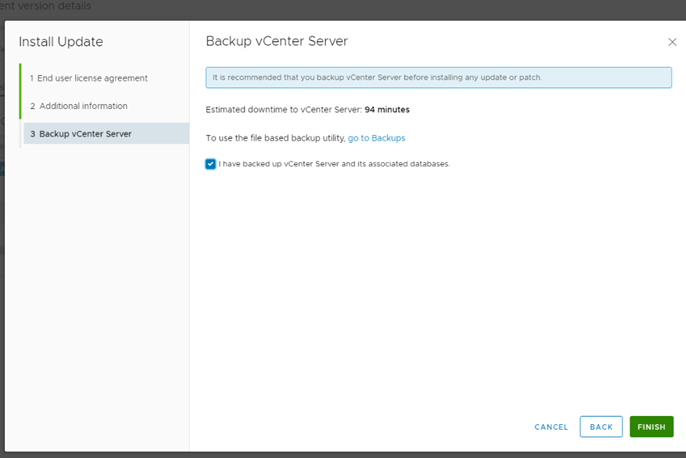Click the 'Backup vCenter Server' heading

277,41
